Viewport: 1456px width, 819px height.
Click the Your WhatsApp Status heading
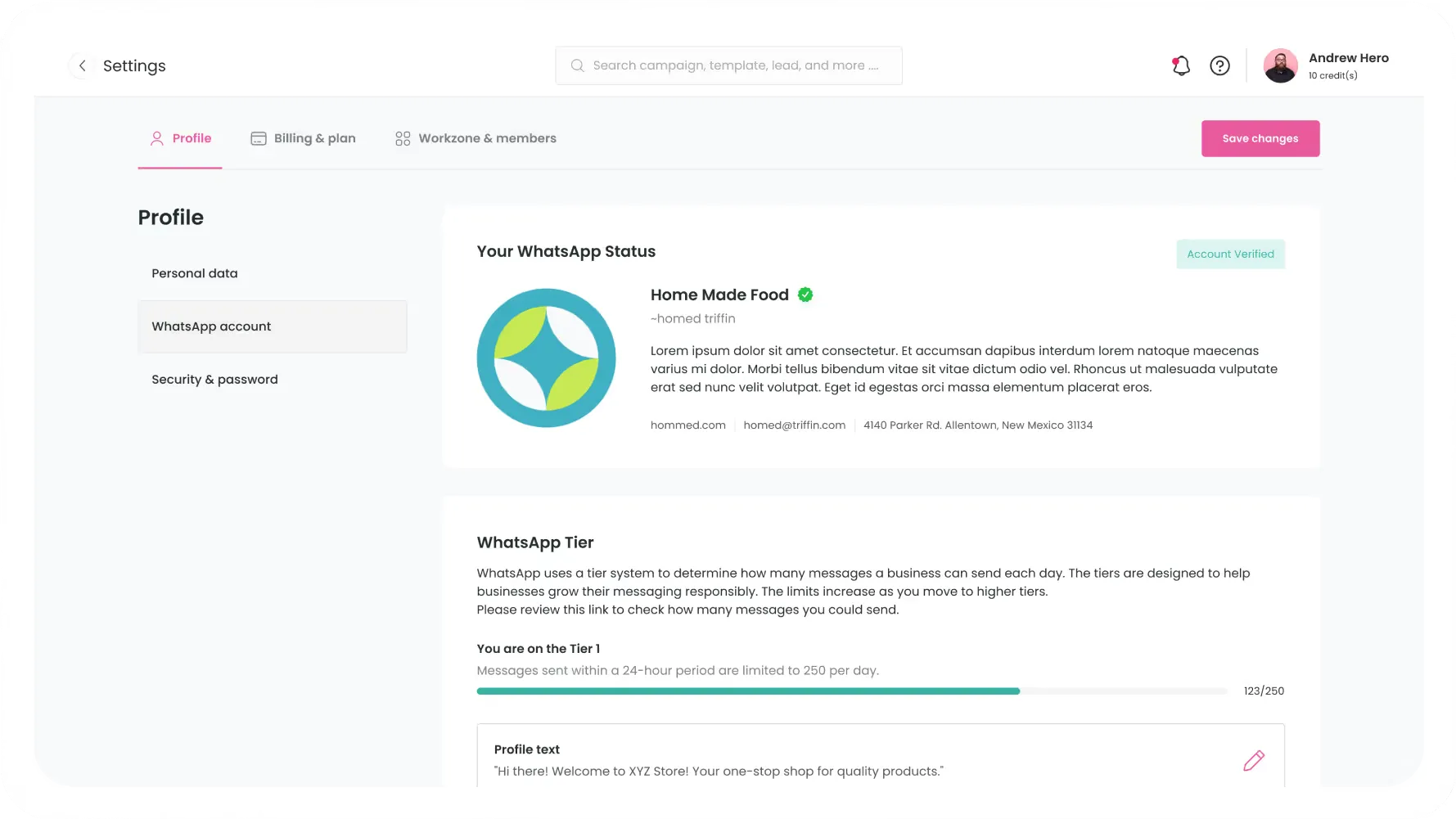tap(566, 252)
